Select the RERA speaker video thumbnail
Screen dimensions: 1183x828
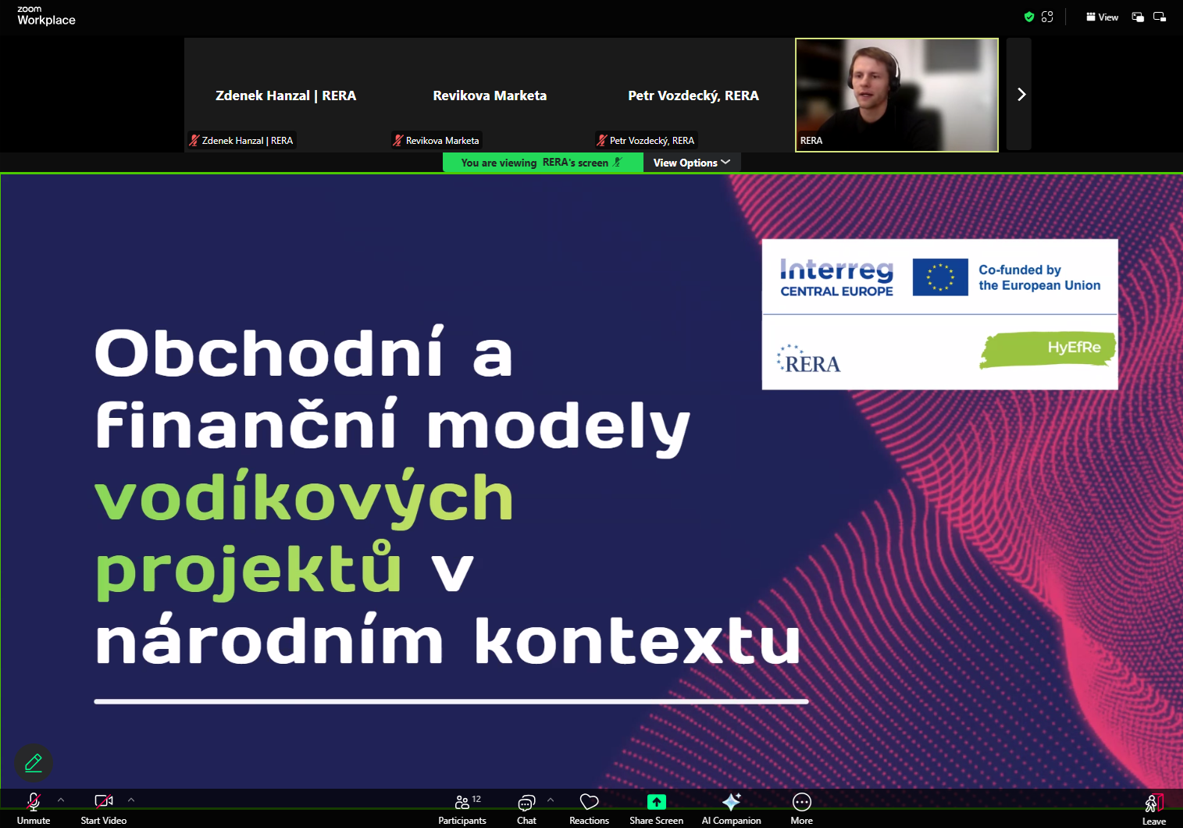896,95
